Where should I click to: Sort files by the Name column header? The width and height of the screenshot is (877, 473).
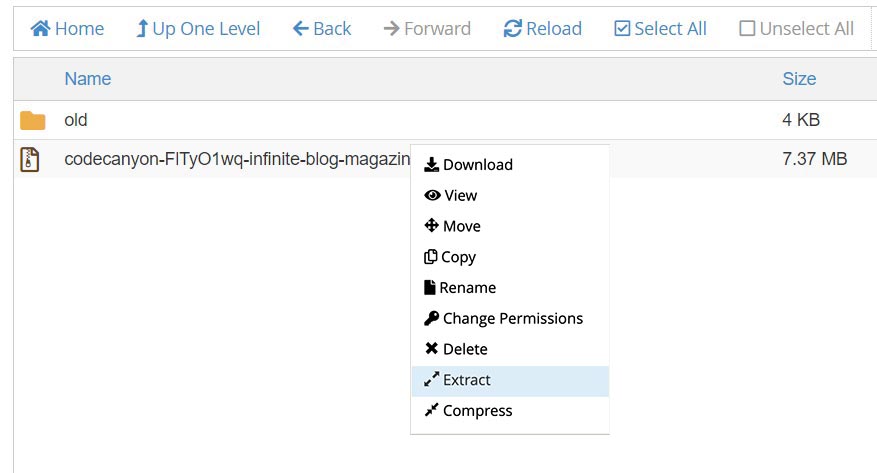pos(87,79)
